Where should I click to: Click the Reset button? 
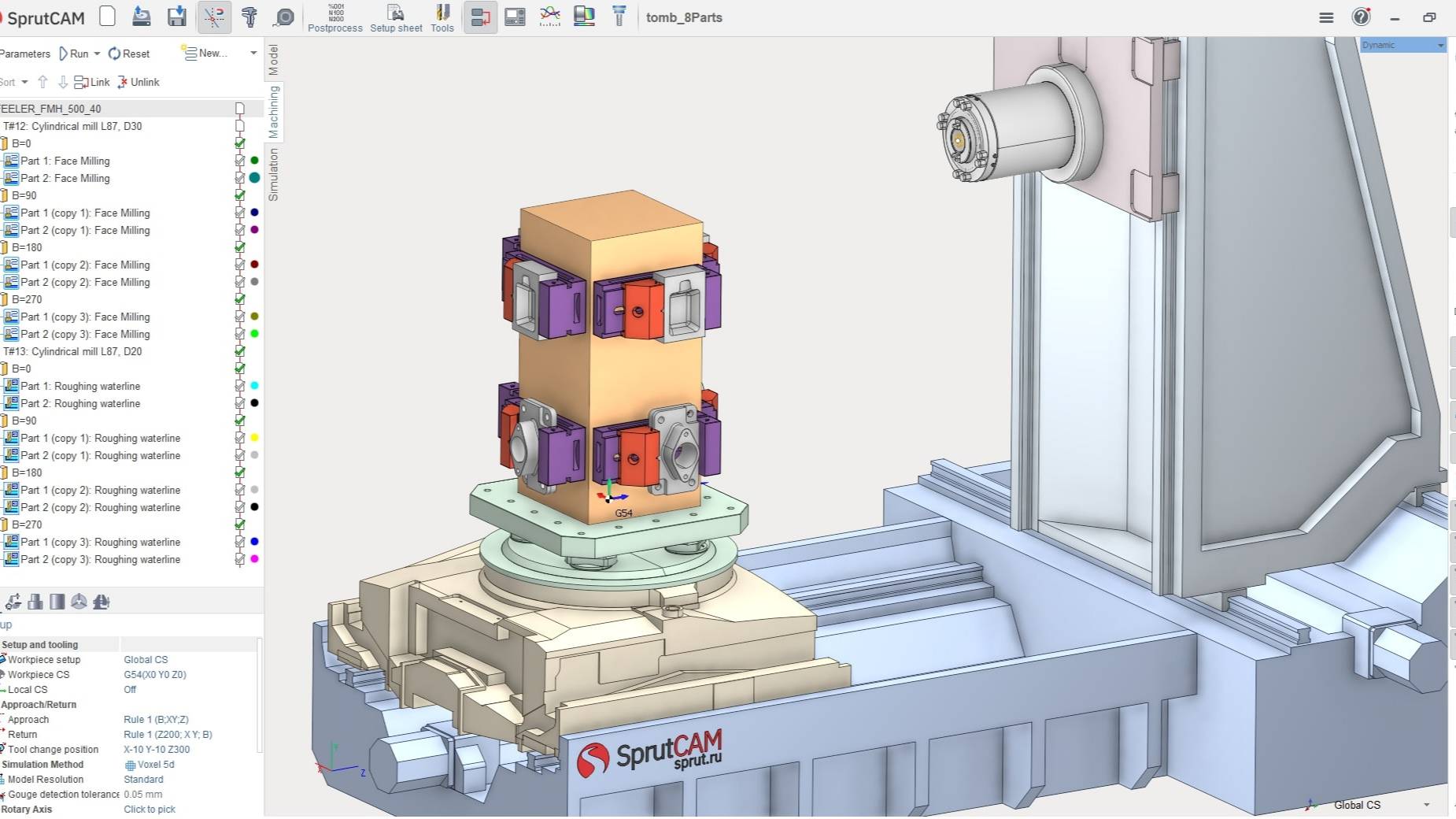coord(129,54)
